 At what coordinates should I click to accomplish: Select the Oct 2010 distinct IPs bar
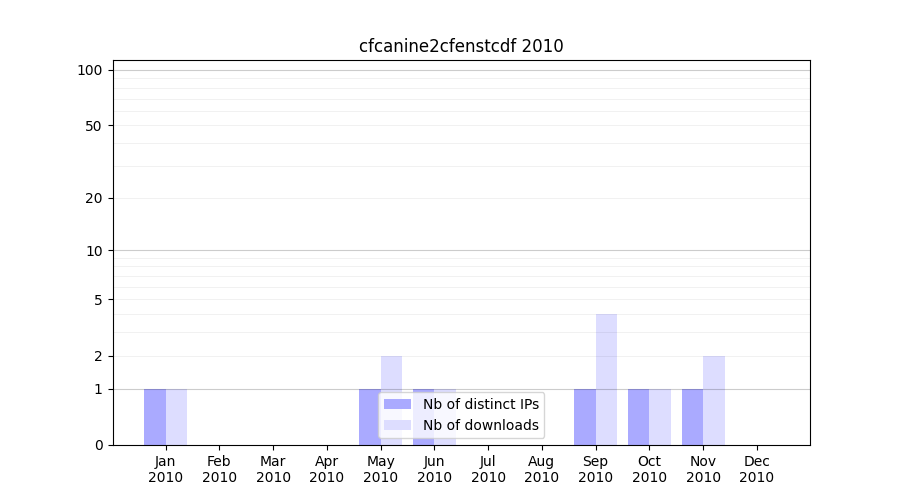638,417
